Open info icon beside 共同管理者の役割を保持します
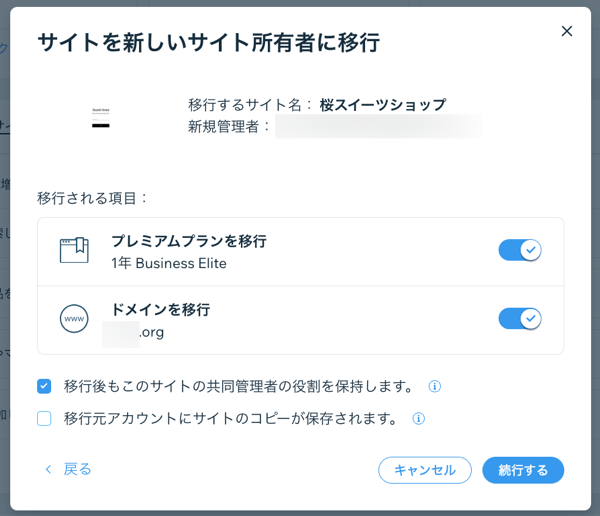This screenshot has width=600, height=516. click(435, 386)
